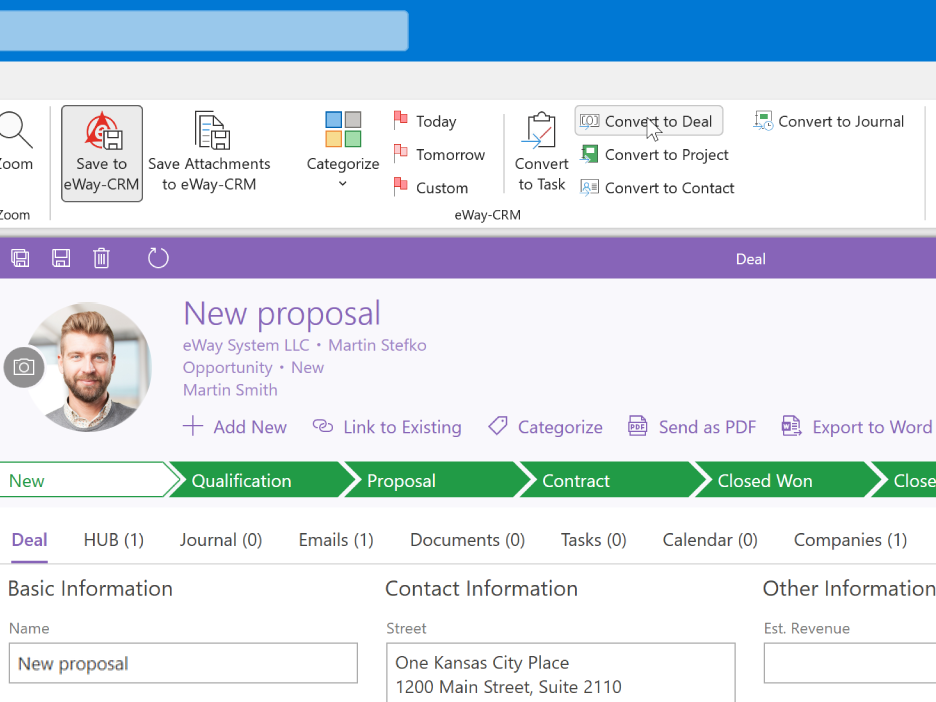Click Save Attachments to eWay-CRM
936x702 pixels.
(x=210, y=153)
